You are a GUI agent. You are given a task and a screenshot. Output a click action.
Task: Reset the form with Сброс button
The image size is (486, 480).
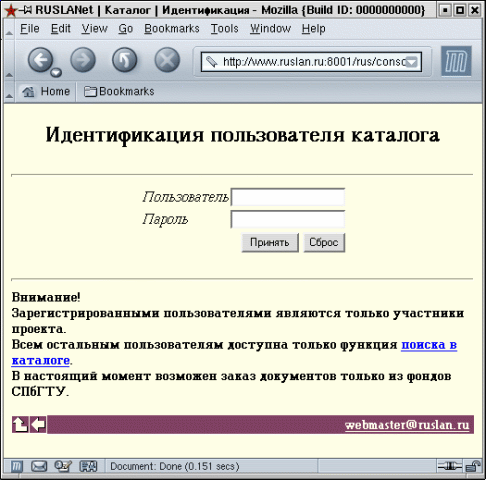tap(324, 242)
